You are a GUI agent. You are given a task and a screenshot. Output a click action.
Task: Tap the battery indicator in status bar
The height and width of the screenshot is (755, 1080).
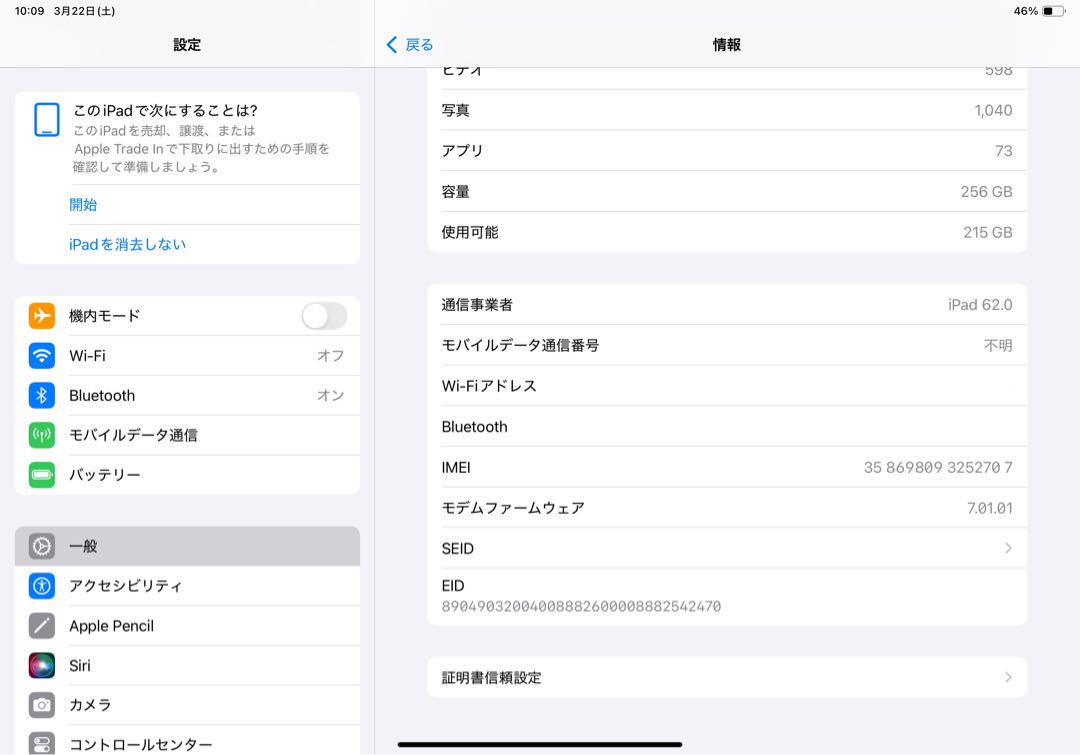pos(1054,11)
